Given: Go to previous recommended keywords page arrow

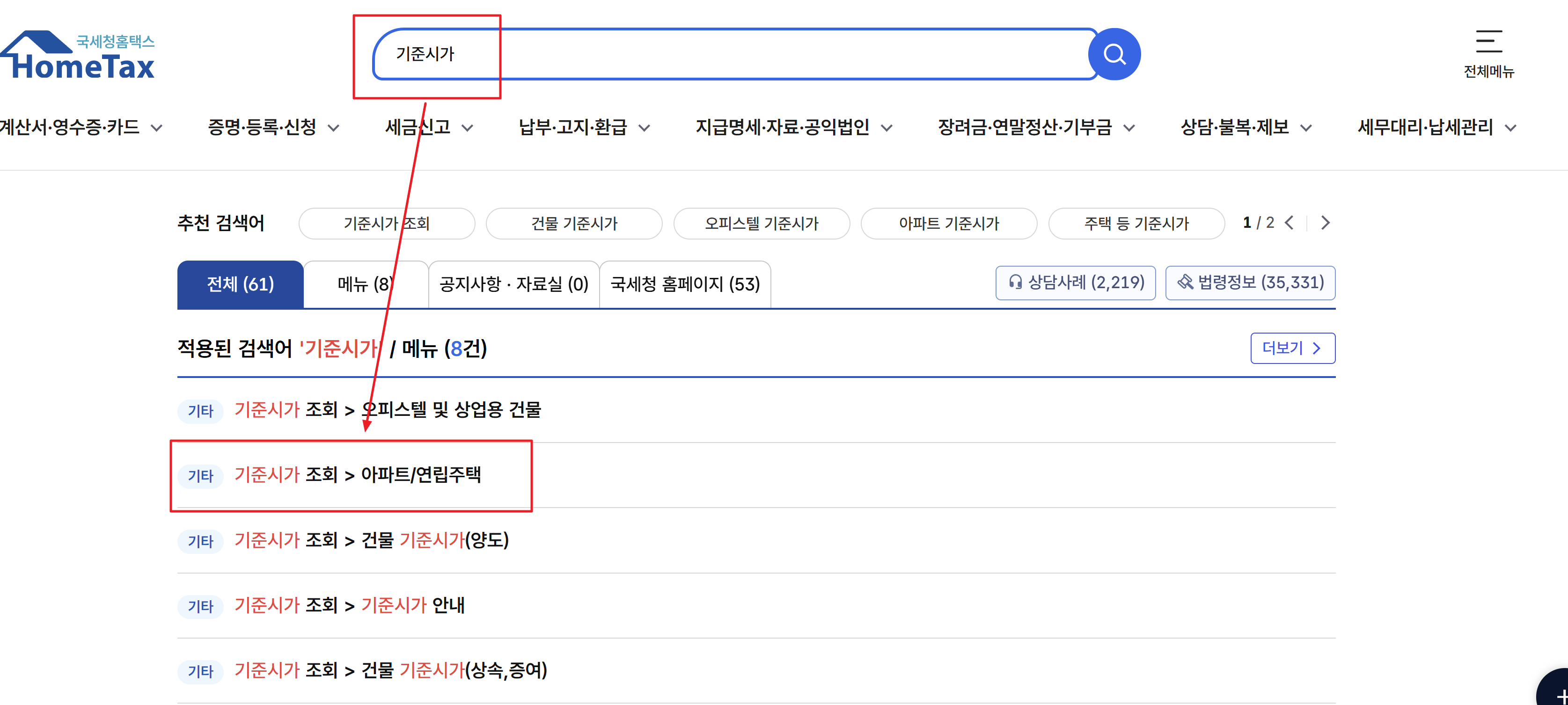Looking at the screenshot, I should [1289, 223].
